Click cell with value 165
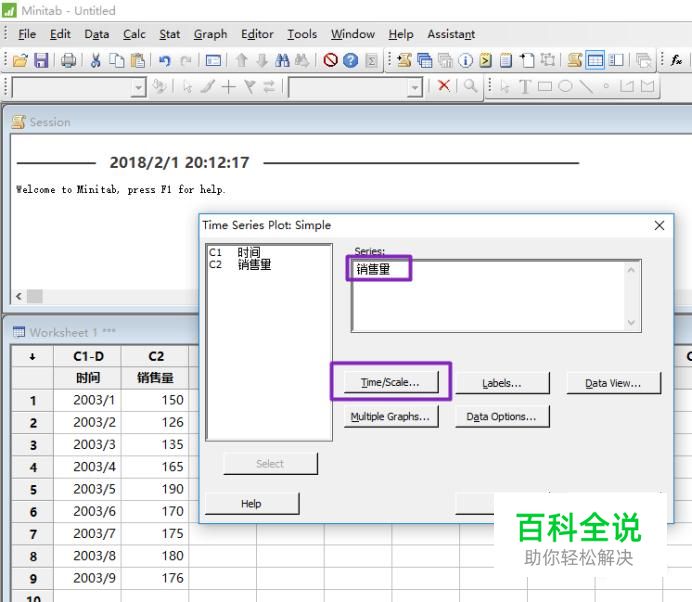The image size is (692, 602). pyautogui.click(x=155, y=467)
